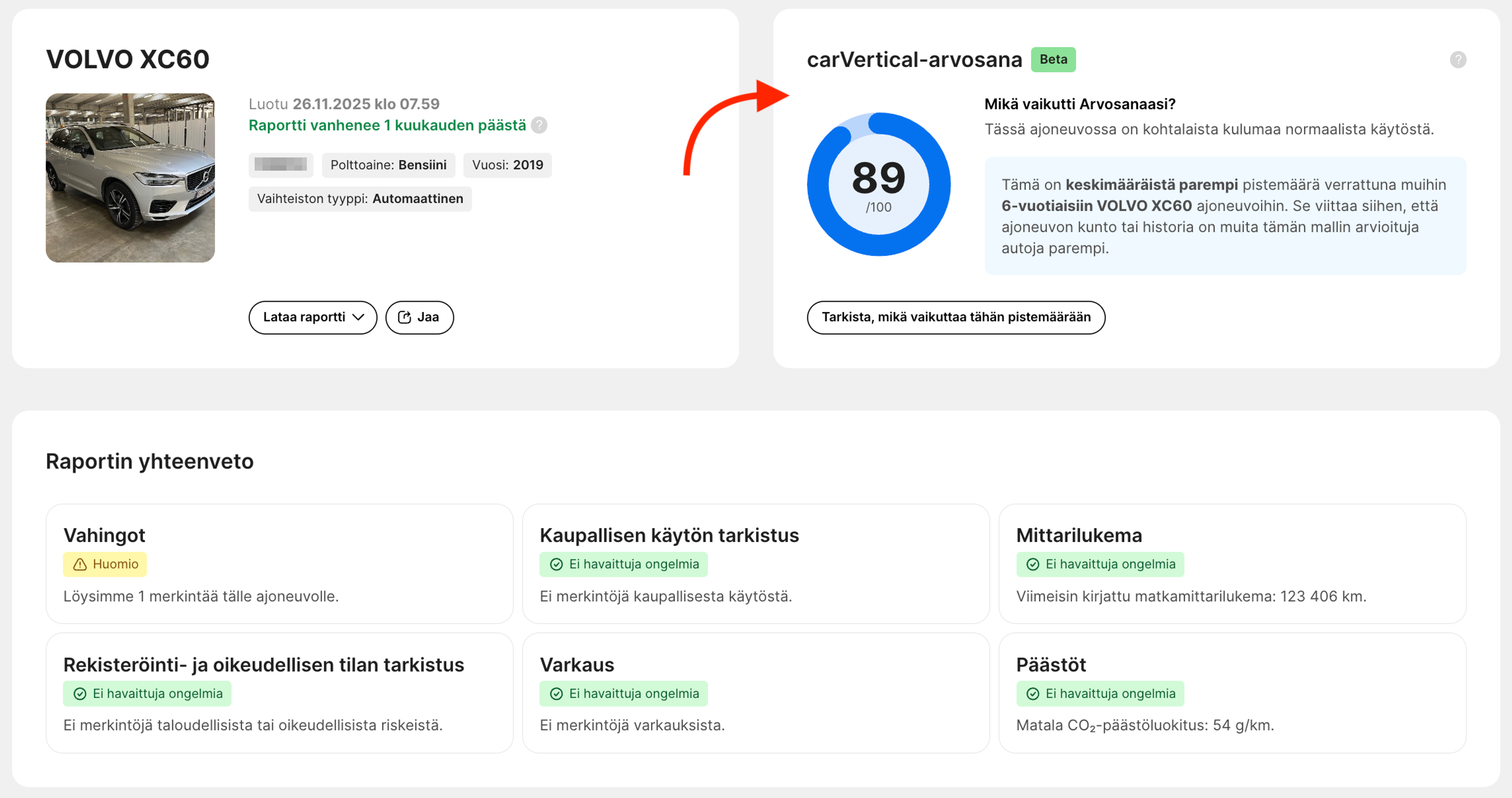This screenshot has width=1512, height=798.
Task: Click the Vuosi: 2019 tag
Action: pos(507,165)
